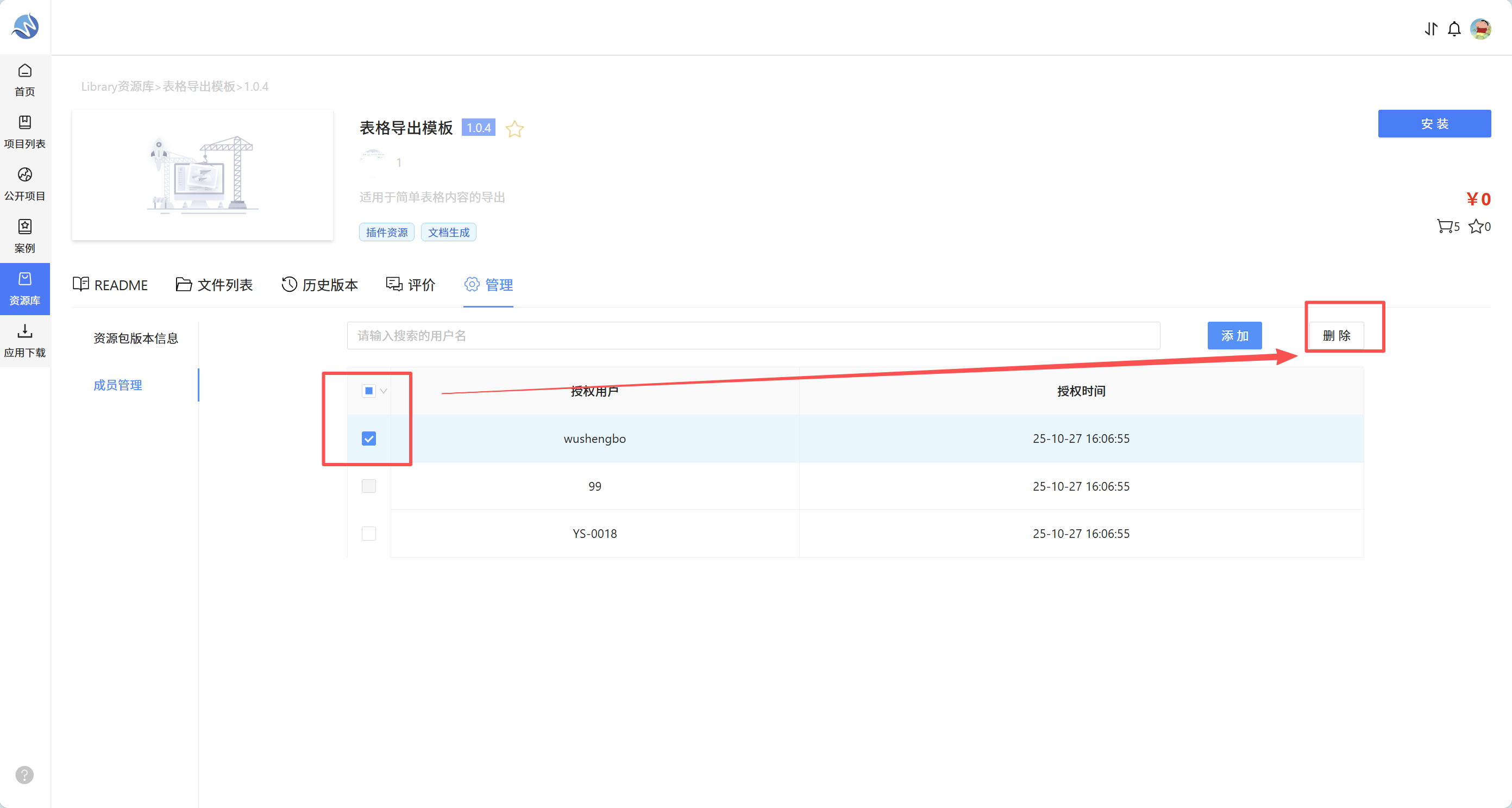Click the username search input field

753,336
